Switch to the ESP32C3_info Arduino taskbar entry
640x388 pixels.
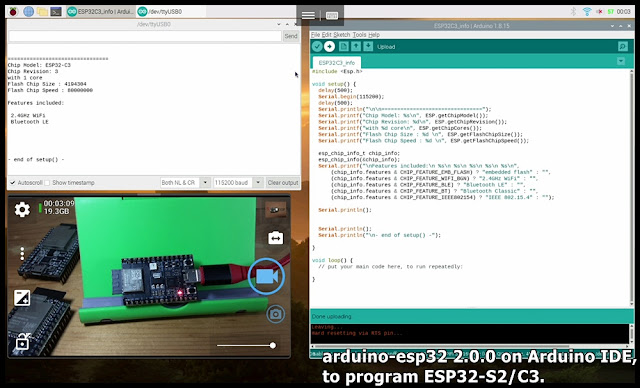(100, 11)
